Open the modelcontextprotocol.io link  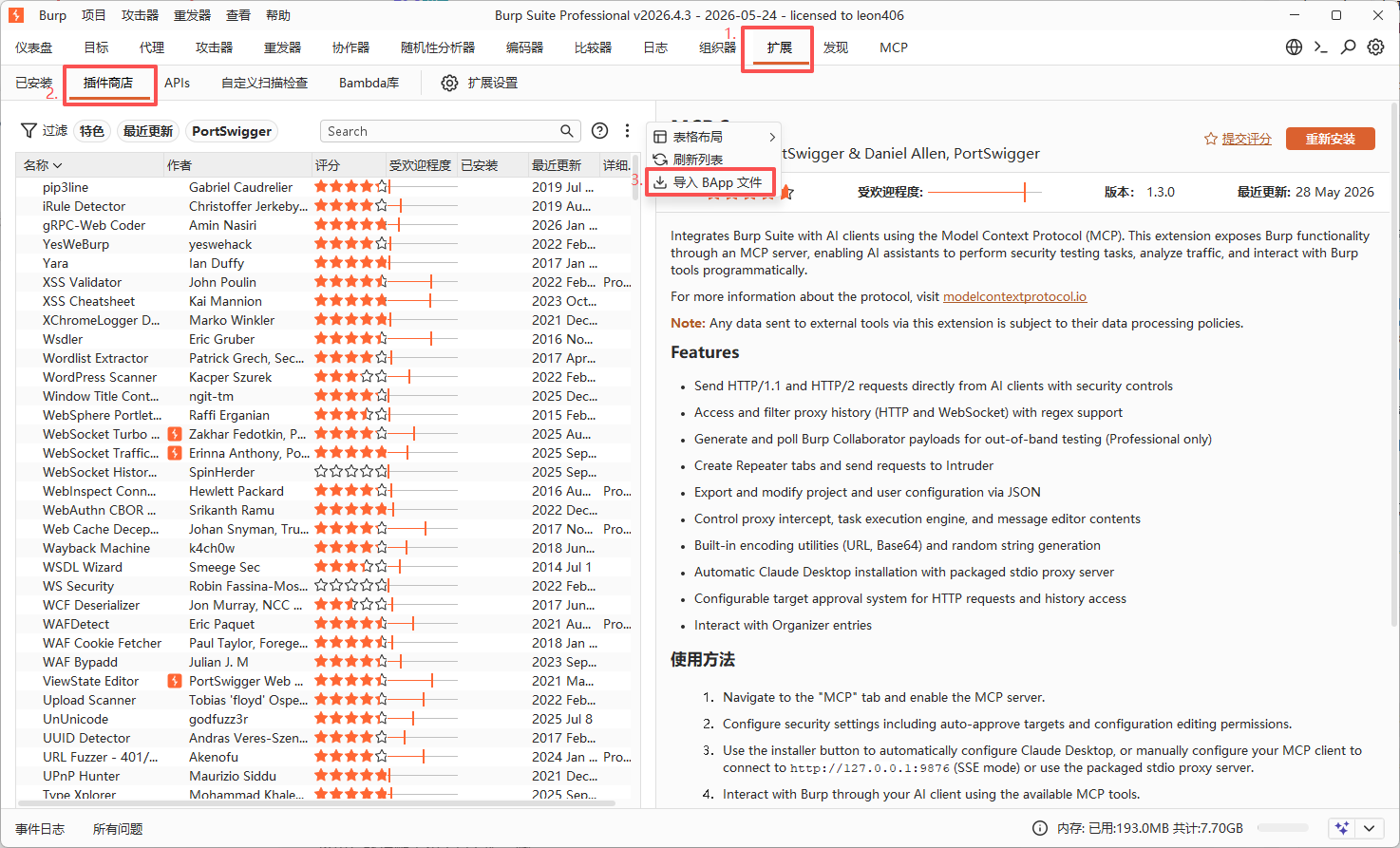(x=1014, y=296)
